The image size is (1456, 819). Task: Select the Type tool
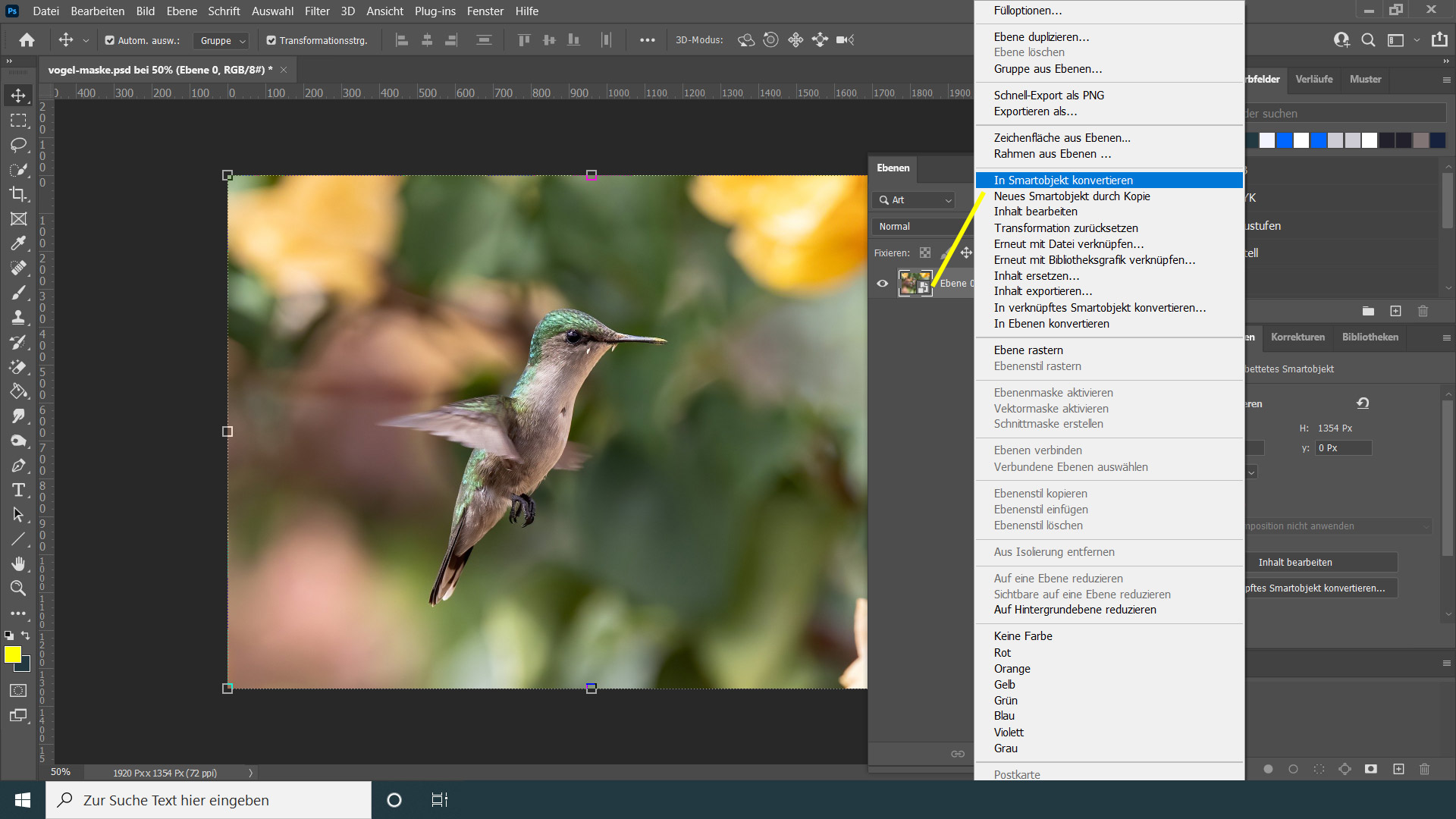click(x=18, y=490)
